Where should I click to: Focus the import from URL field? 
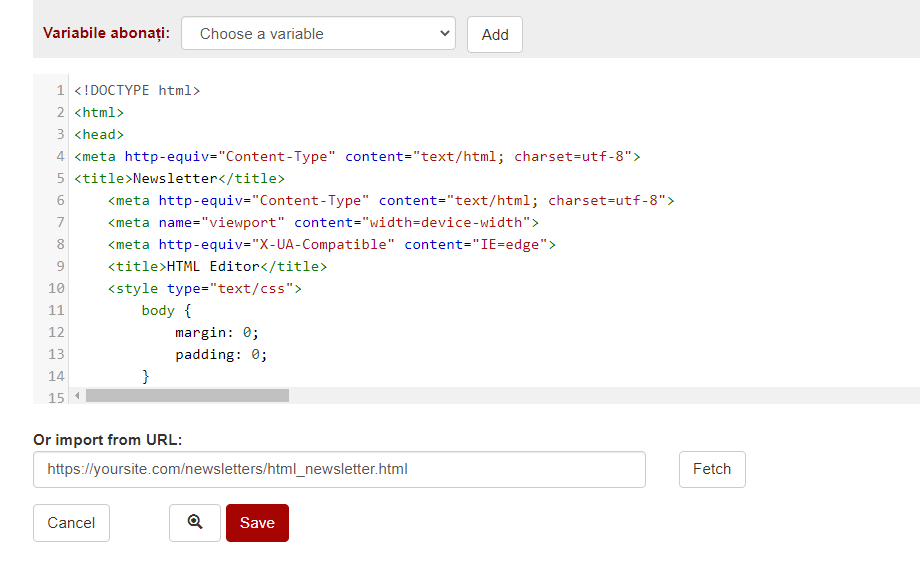click(339, 469)
